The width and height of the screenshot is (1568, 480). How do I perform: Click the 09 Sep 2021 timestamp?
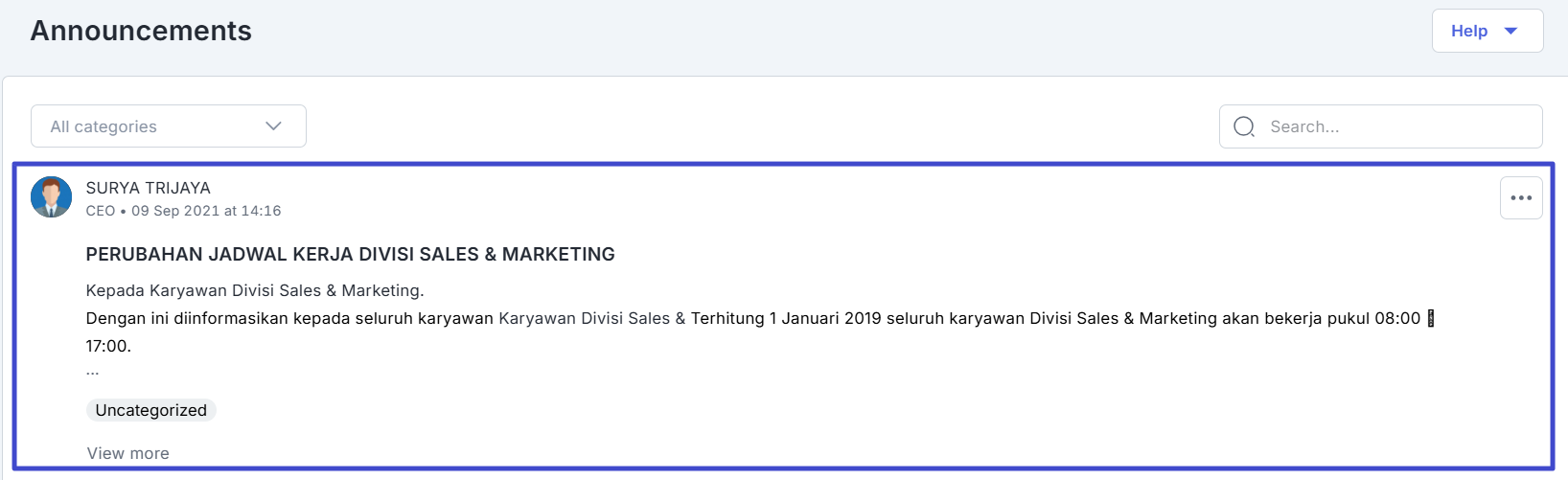tap(206, 211)
